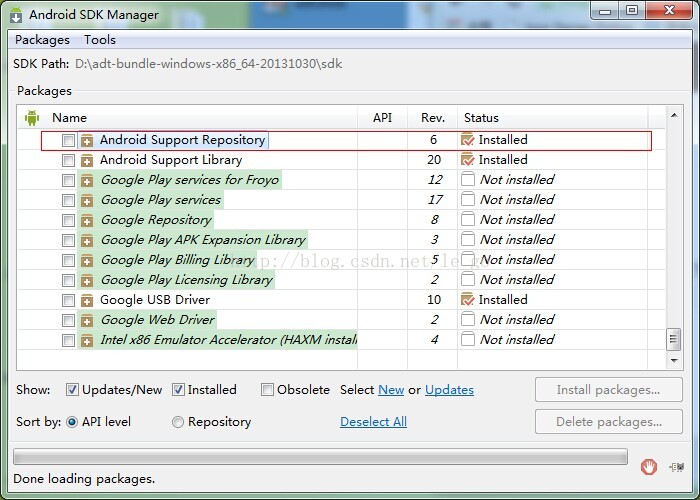Screen dimensions: 700x500
Task: Click package icon beside Intel x86 Emulator Accelerator
Action: coord(87,341)
